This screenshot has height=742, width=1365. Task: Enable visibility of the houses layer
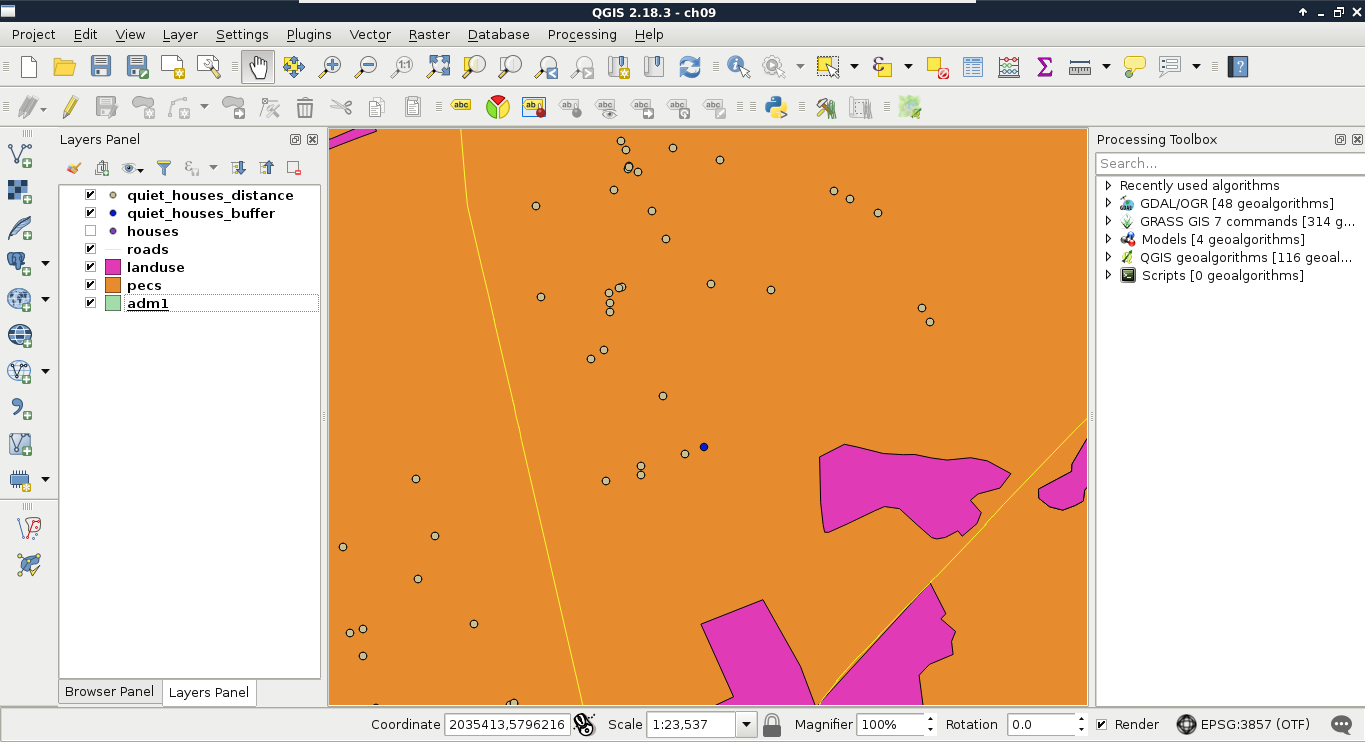click(x=91, y=231)
